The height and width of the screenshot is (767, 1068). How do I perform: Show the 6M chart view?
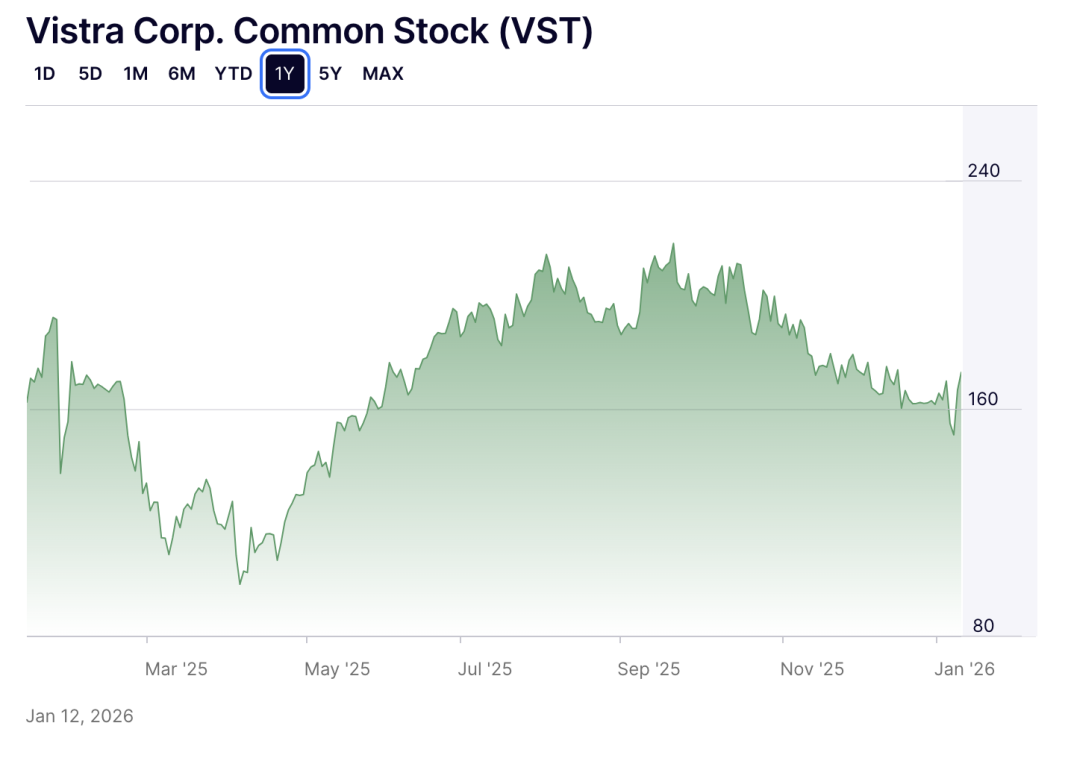(181, 74)
